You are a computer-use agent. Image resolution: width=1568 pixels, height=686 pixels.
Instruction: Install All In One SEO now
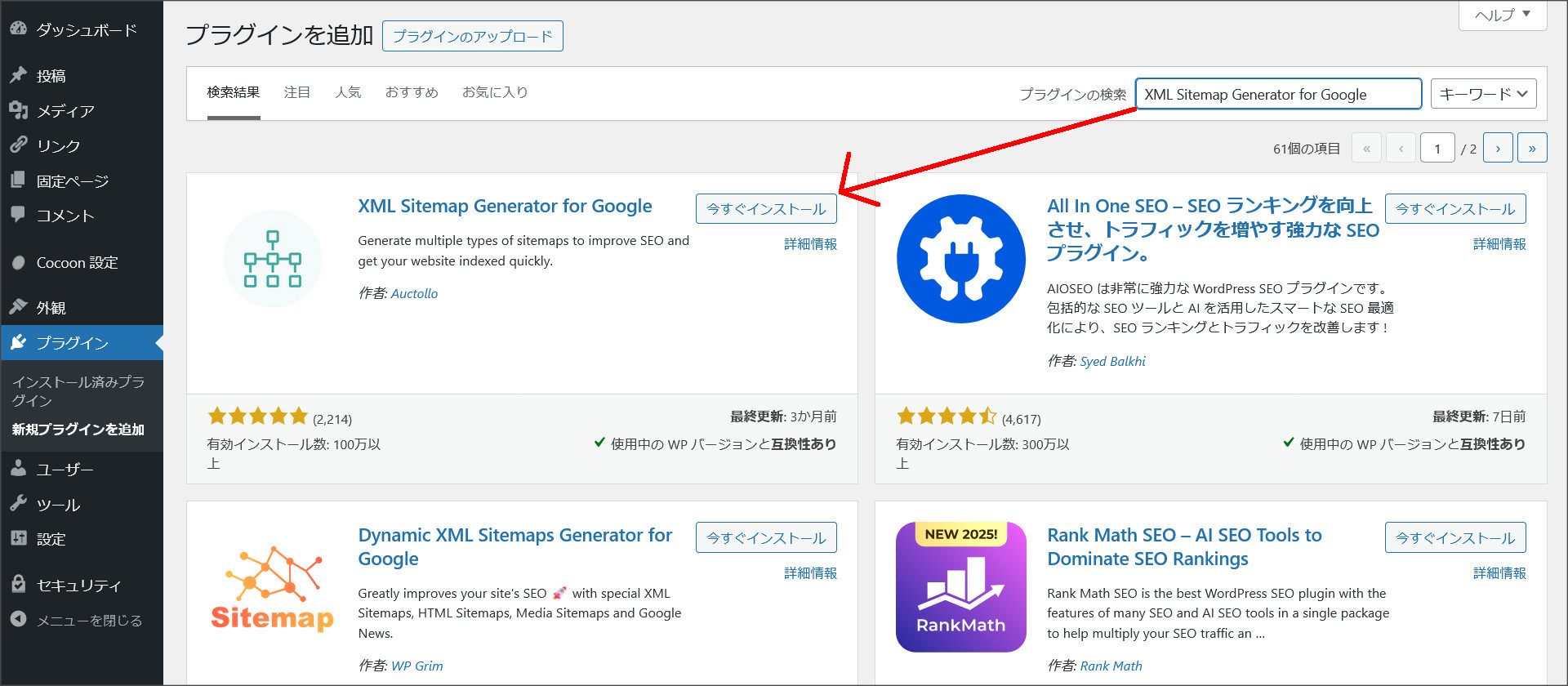coord(1455,209)
